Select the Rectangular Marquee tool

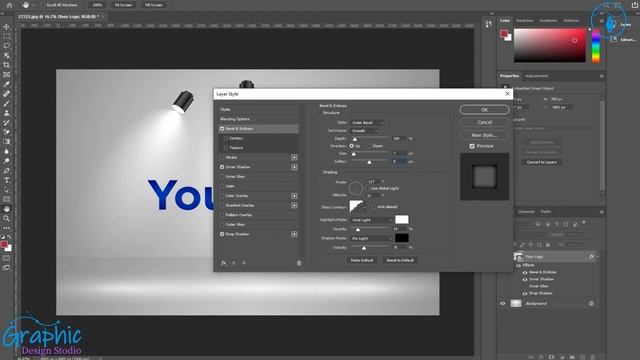pyautogui.click(x=7, y=36)
